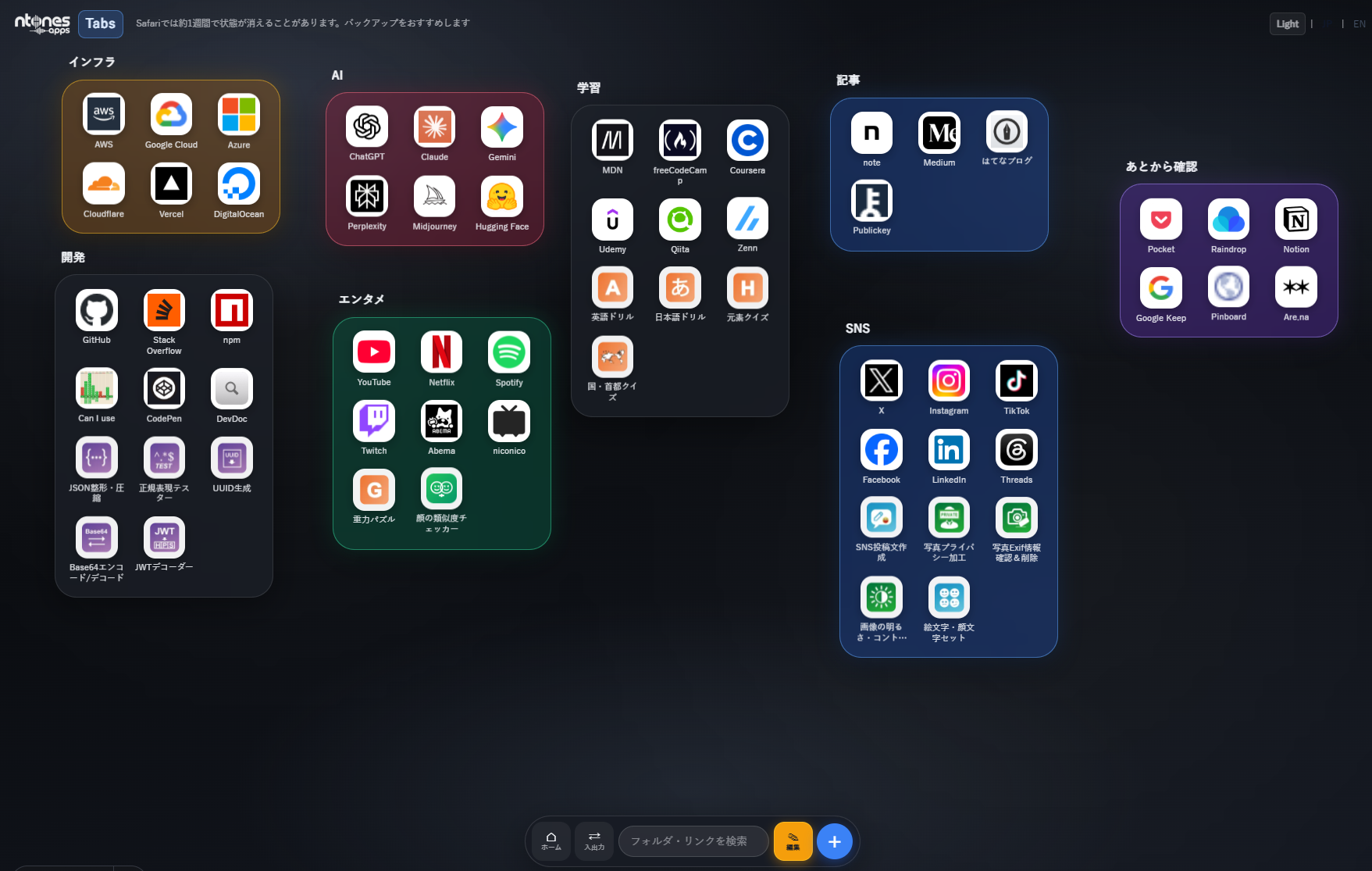Open the Publickey bookmark
The width and height of the screenshot is (1372, 871).
871,201
